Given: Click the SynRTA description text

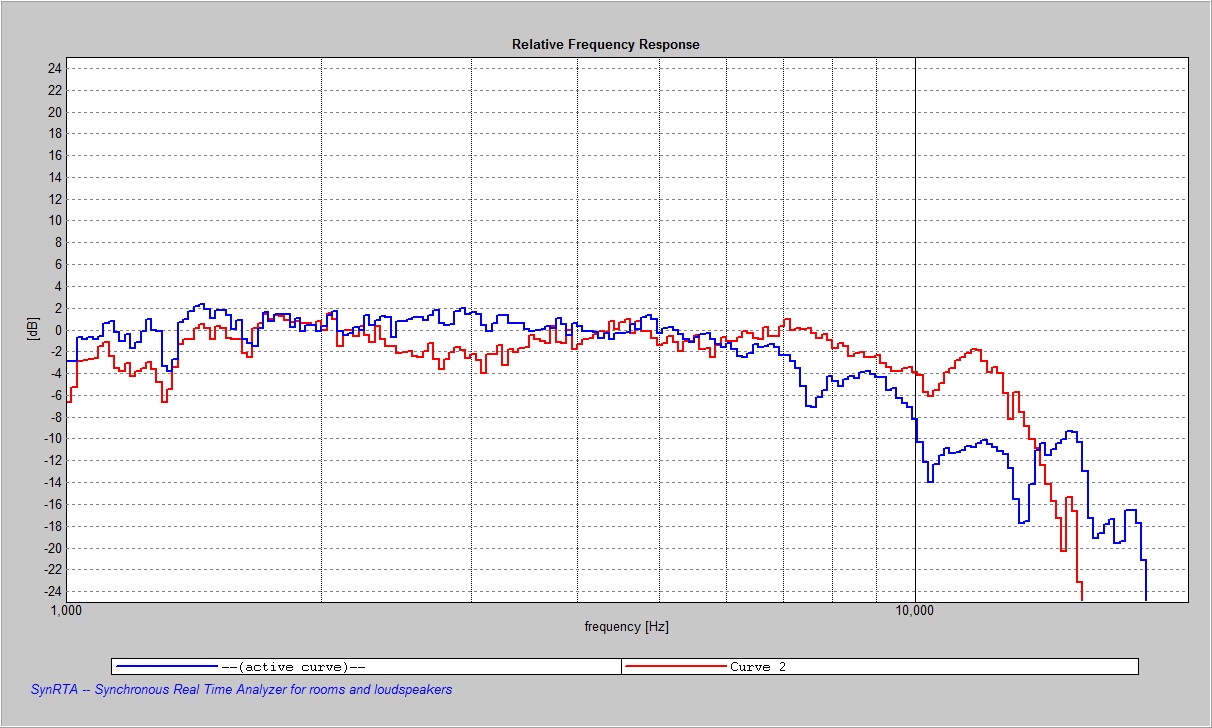Looking at the screenshot, I should point(242,690).
